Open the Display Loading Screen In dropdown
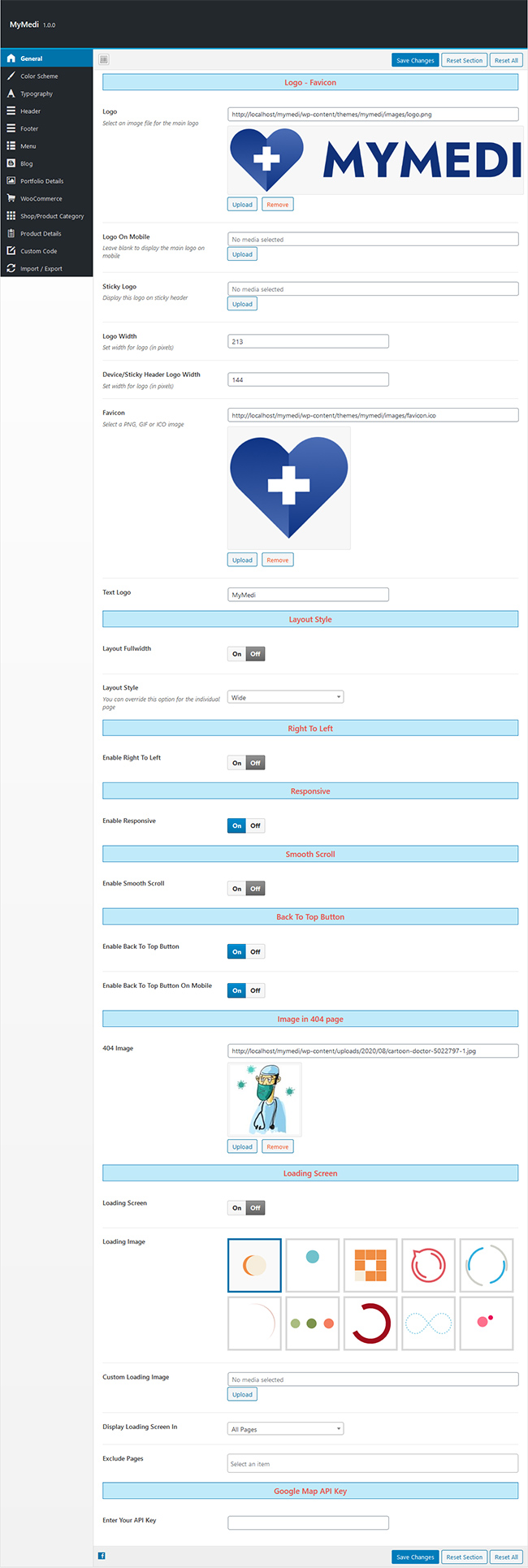528x1568 pixels. (285, 1429)
